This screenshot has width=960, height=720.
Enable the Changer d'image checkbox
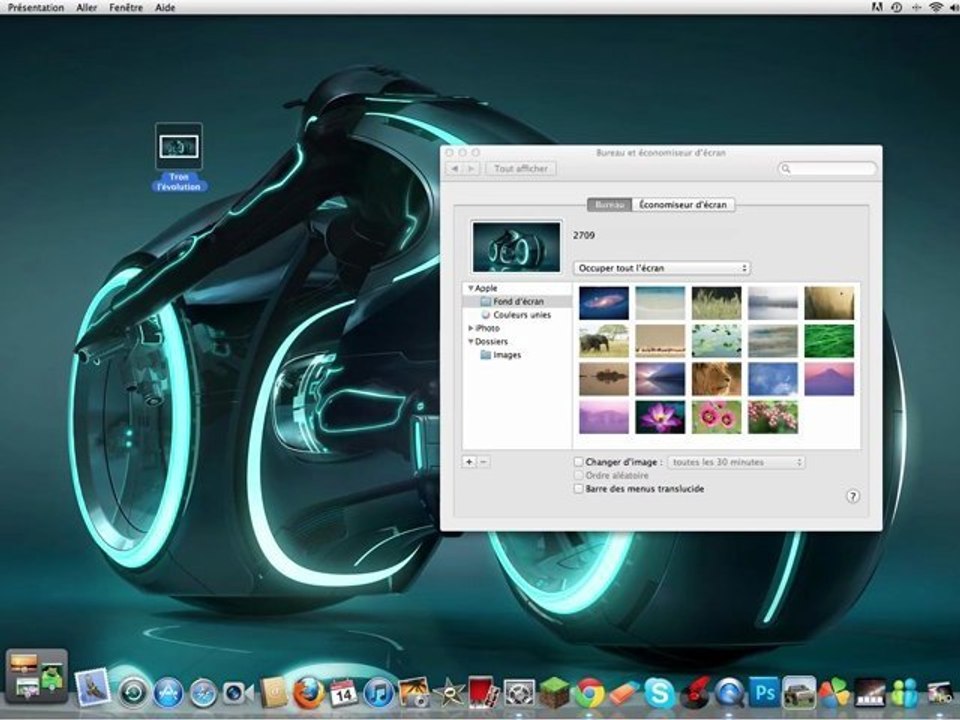[x=578, y=462]
